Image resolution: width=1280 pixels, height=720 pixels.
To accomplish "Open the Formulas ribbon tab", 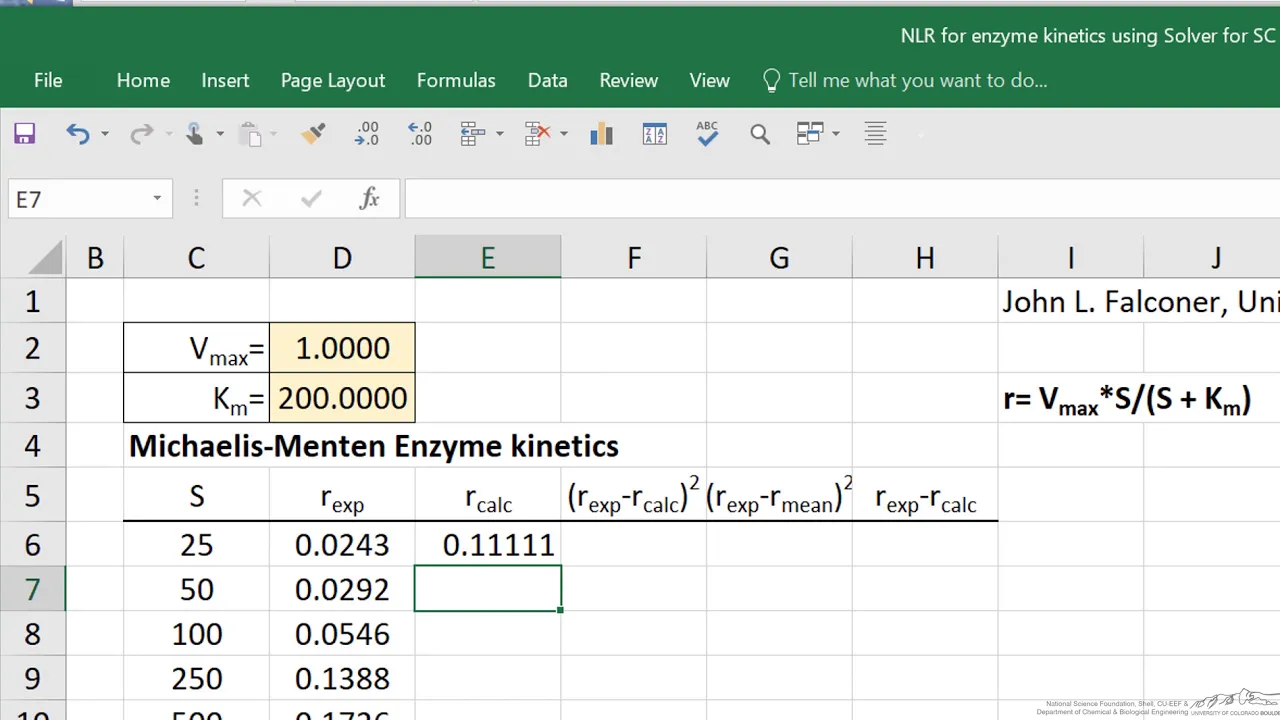I will pos(456,81).
